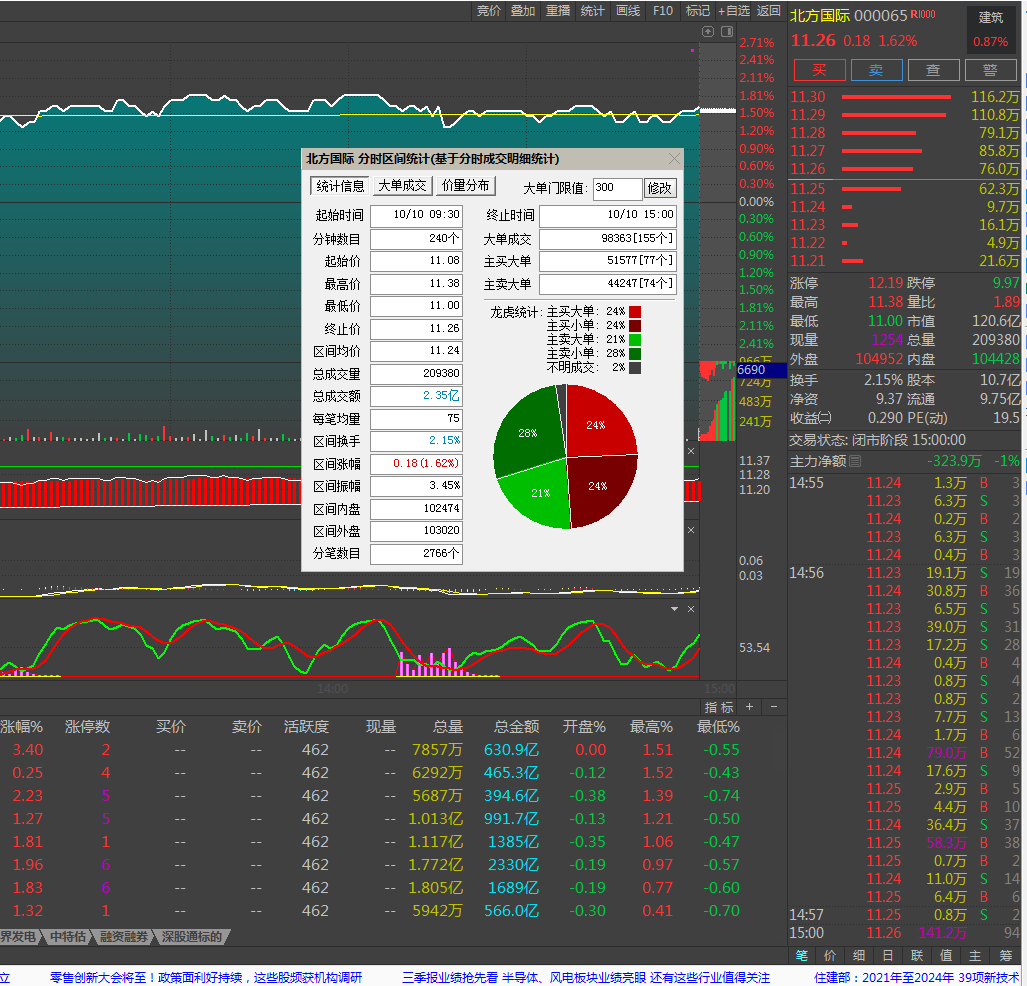Viewport: 1027px width, 986px height.
Task: Open the 中特估 sector tab
Action: [68, 936]
